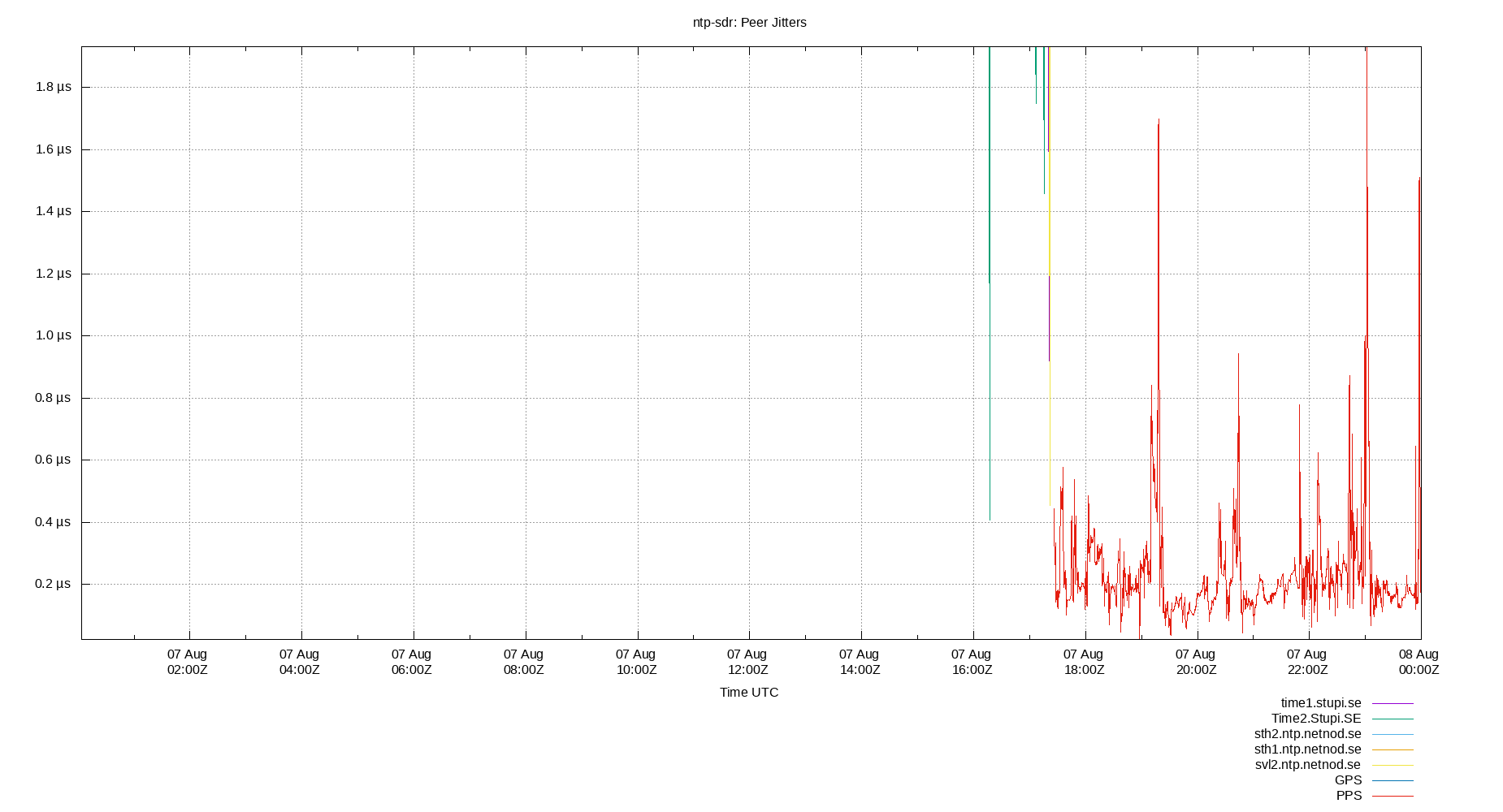
Task: Click the 07 Aug 20:00Z tick label
Action: (x=1196, y=662)
